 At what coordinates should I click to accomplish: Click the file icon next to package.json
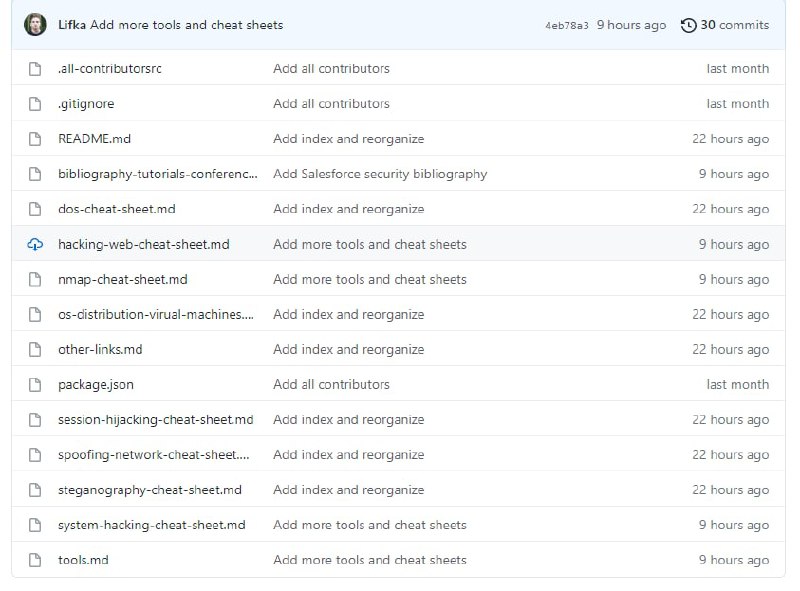36,384
